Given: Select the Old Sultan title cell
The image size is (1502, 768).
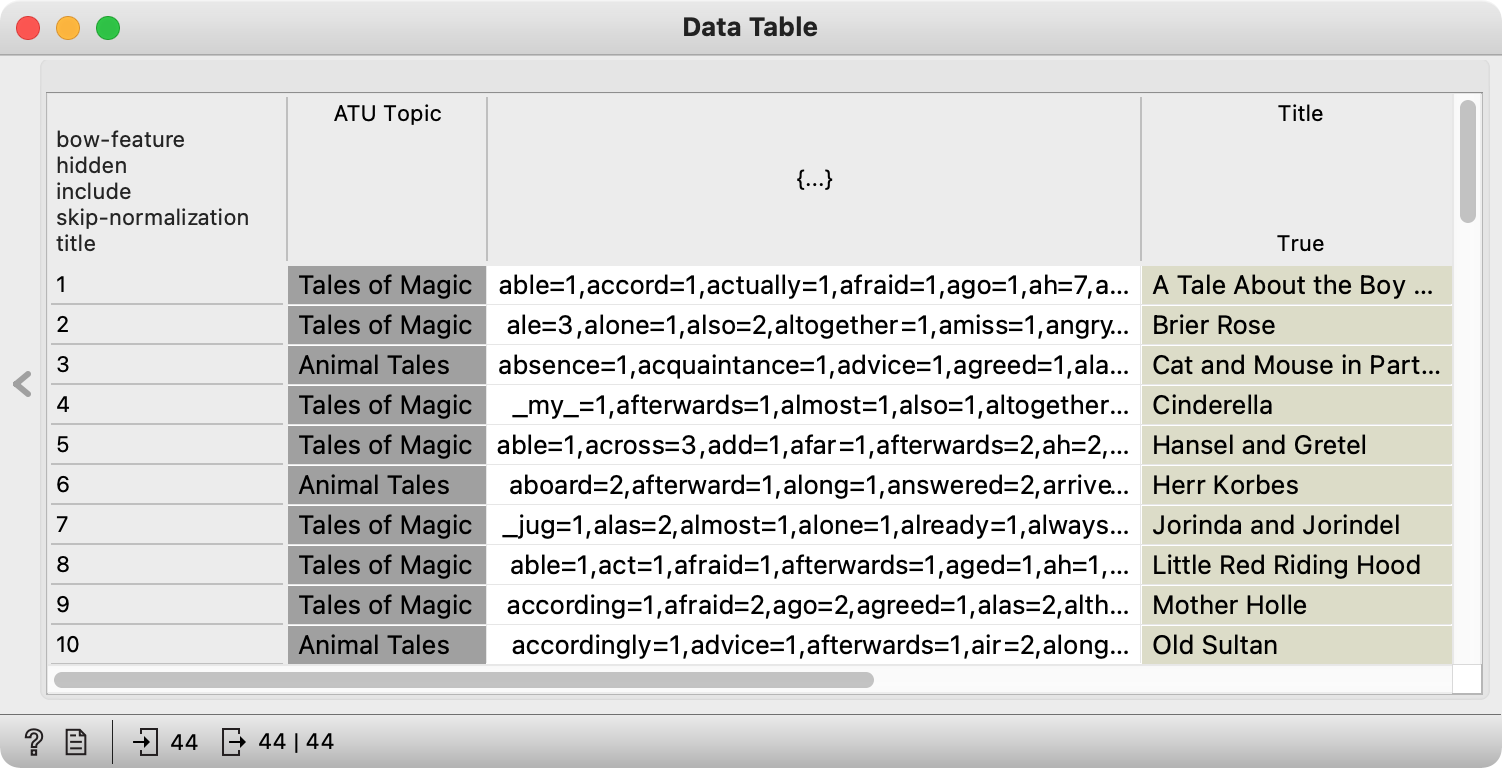Looking at the screenshot, I should coord(1297,645).
